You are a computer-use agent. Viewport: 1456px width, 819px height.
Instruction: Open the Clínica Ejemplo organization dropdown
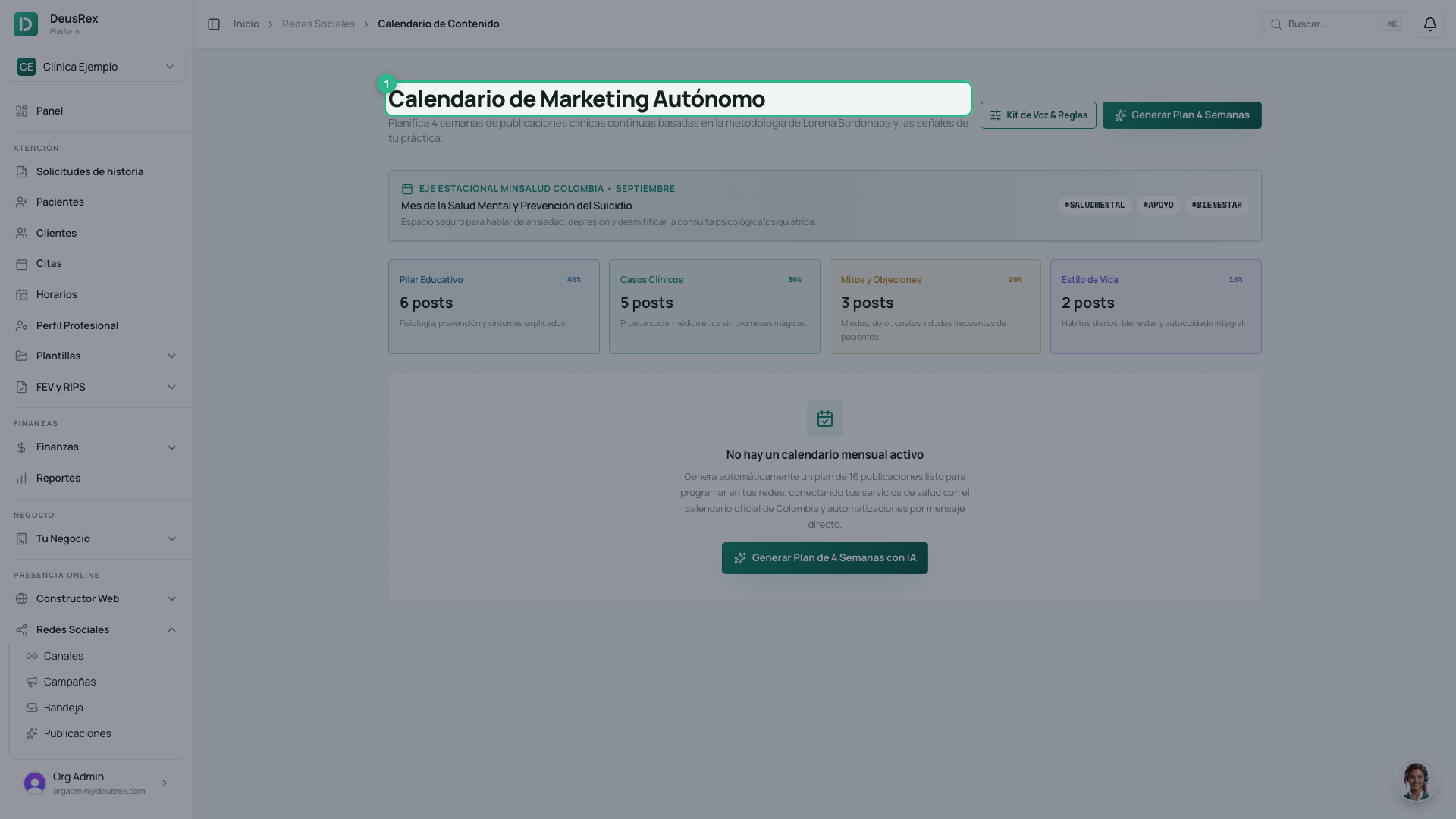click(96, 67)
